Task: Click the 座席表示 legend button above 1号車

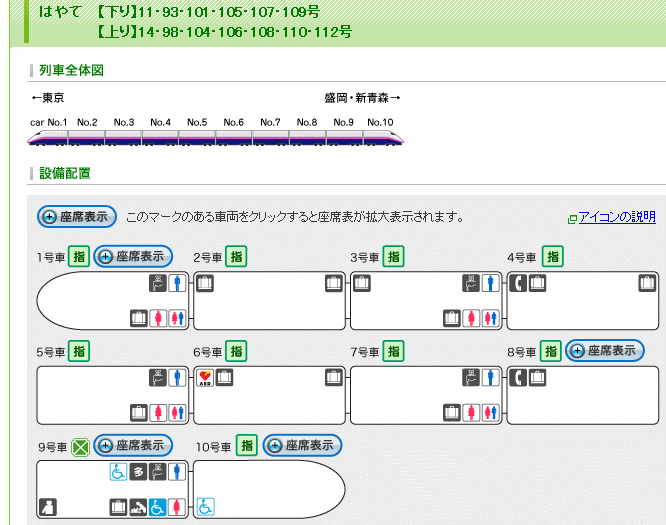Action: point(77,217)
